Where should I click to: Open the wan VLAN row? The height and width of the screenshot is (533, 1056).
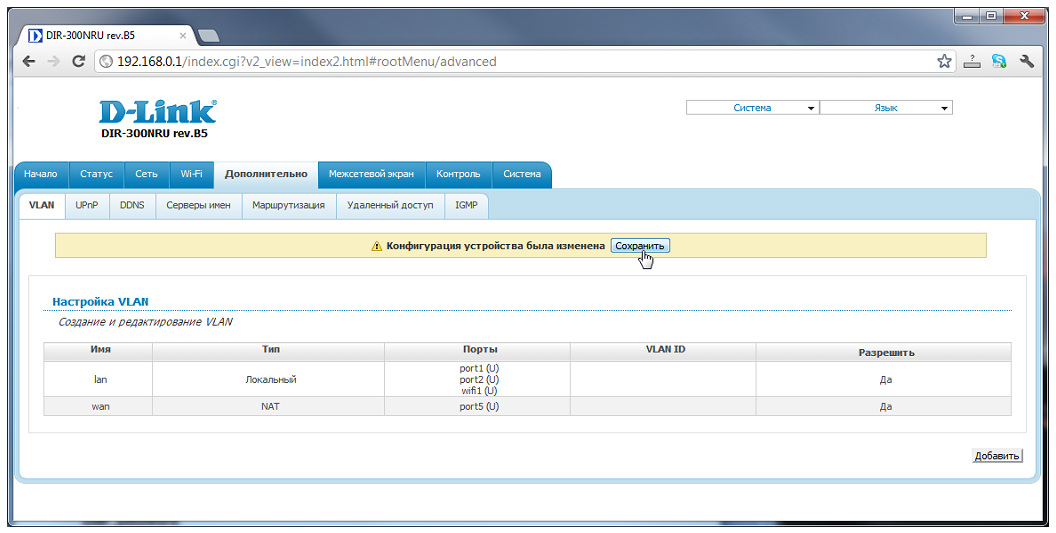click(x=100, y=406)
